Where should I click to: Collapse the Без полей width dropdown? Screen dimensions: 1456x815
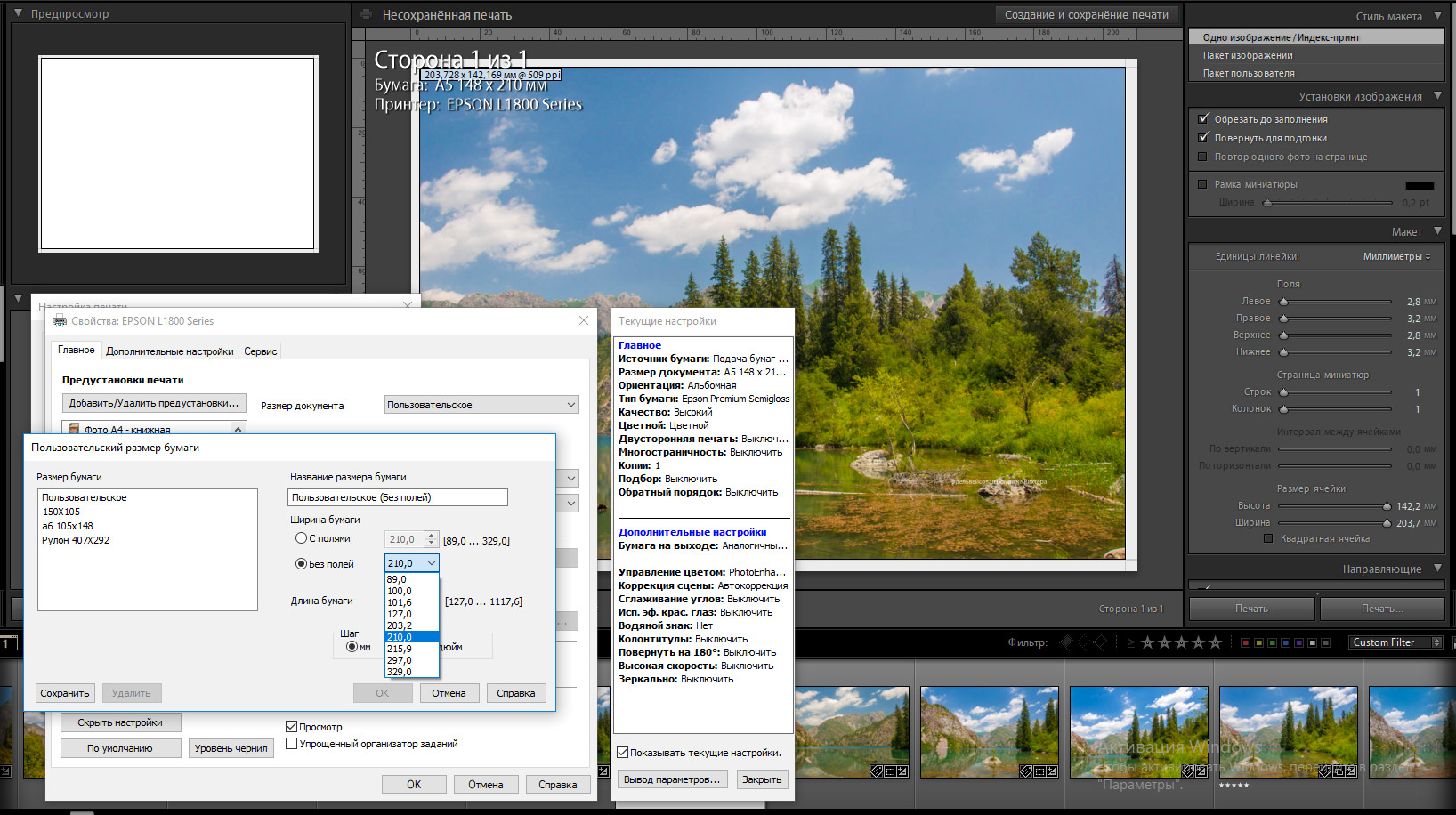432,563
